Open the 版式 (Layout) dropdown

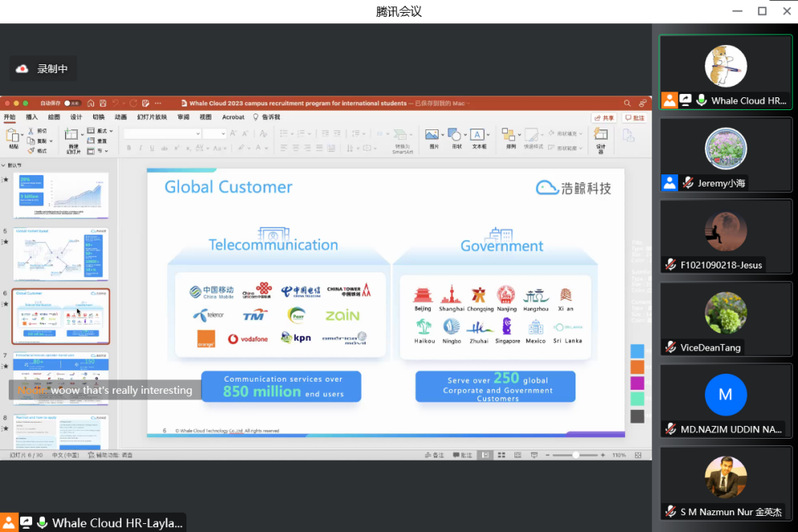pyautogui.click(x=100, y=131)
